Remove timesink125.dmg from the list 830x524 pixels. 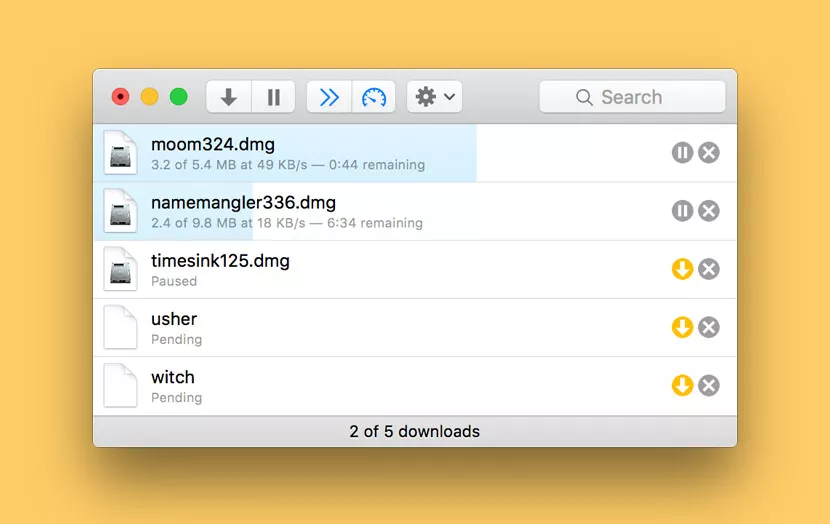click(x=709, y=269)
